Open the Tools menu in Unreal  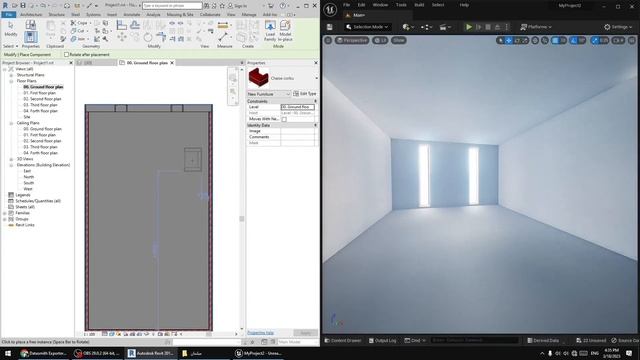(401, 5)
